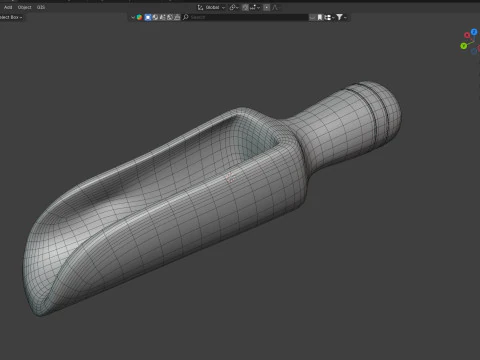Open the snap options dropdown
This screenshot has height=360, width=480.
[255, 7]
